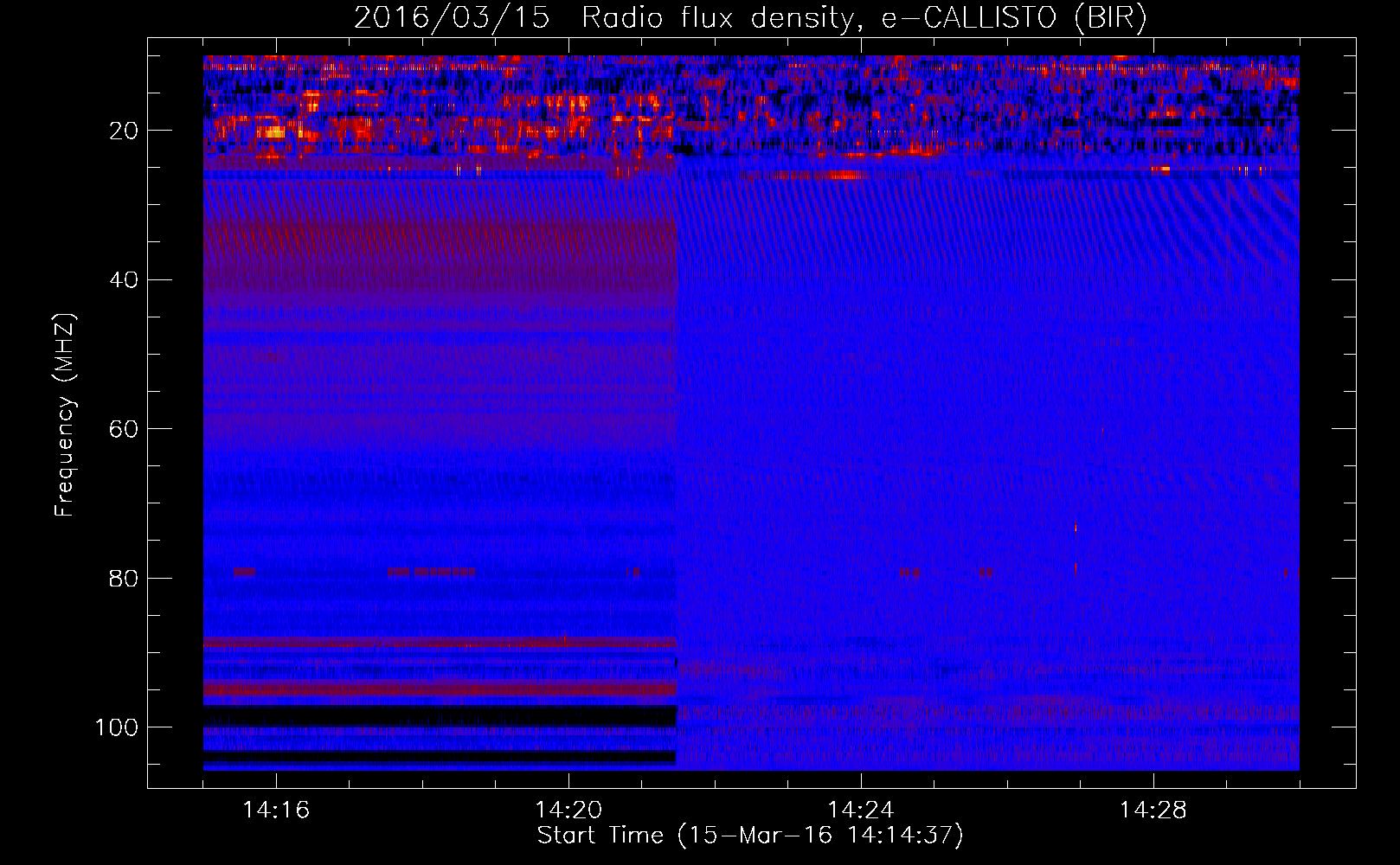
Task: Click the "20" frequency tick label
Action: (125, 131)
